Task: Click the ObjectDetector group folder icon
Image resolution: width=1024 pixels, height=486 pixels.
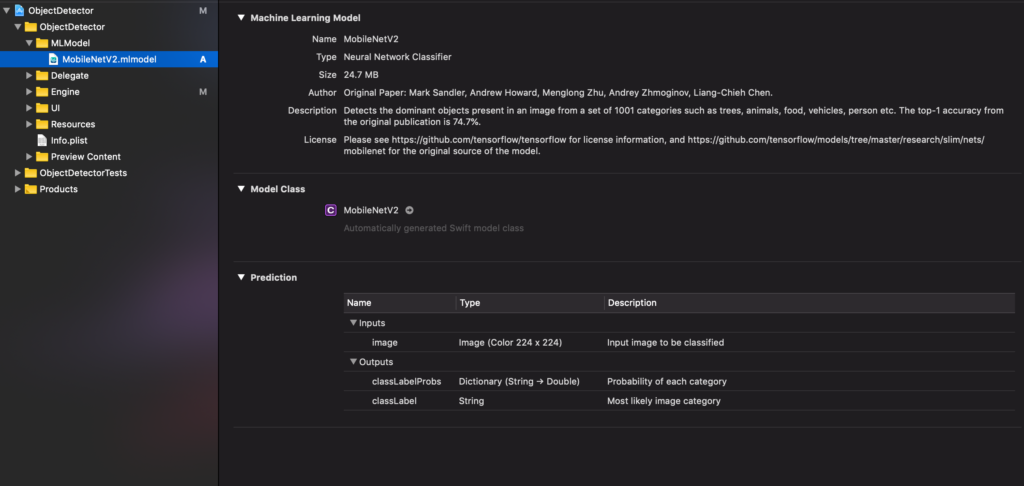Action: tap(30, 27)
